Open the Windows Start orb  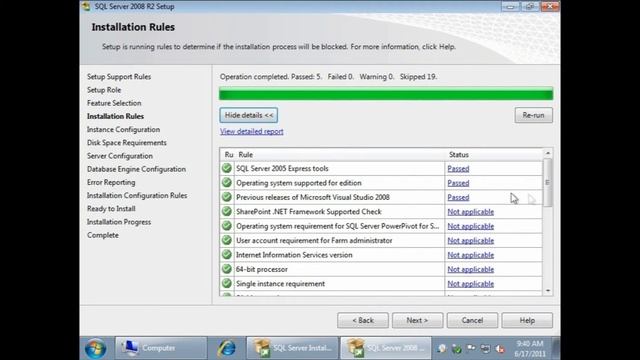pos(96,348)
